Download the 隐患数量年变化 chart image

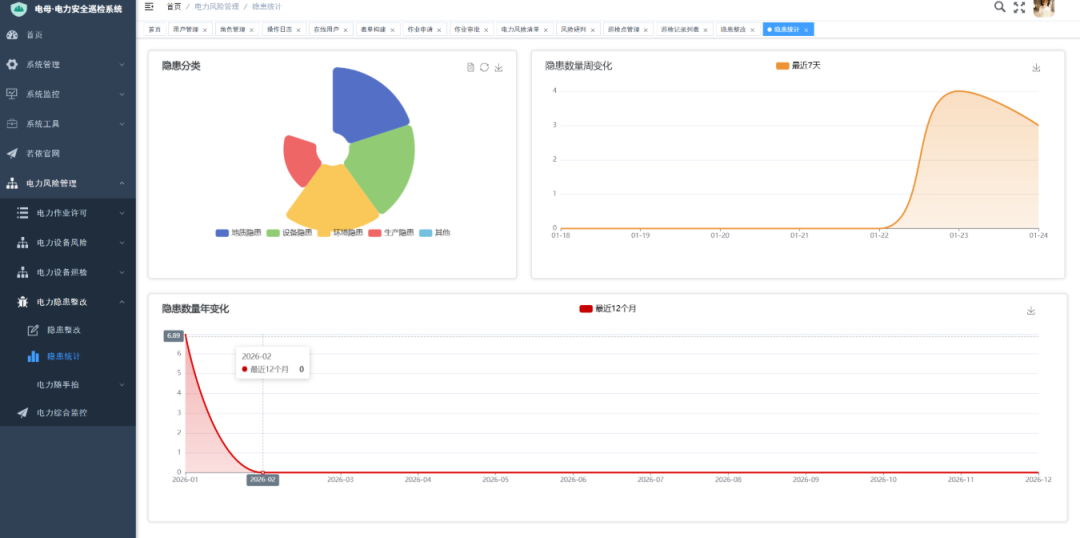point(1031,311)
